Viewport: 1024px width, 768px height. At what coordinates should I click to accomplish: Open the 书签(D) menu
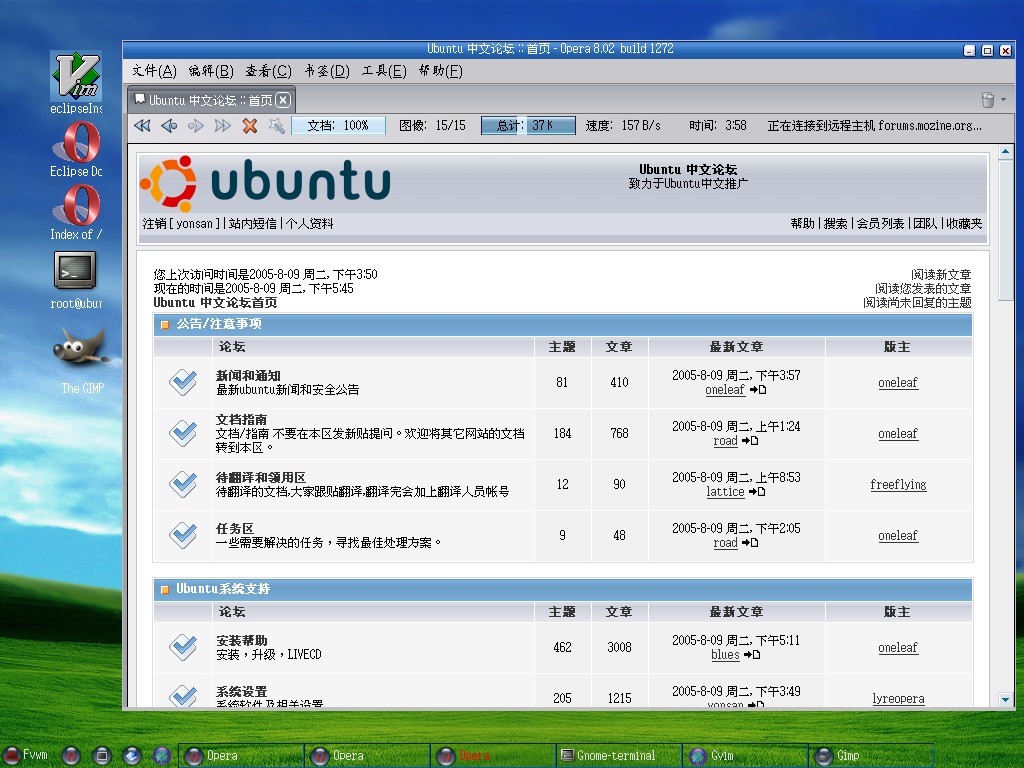click(327, 71)
